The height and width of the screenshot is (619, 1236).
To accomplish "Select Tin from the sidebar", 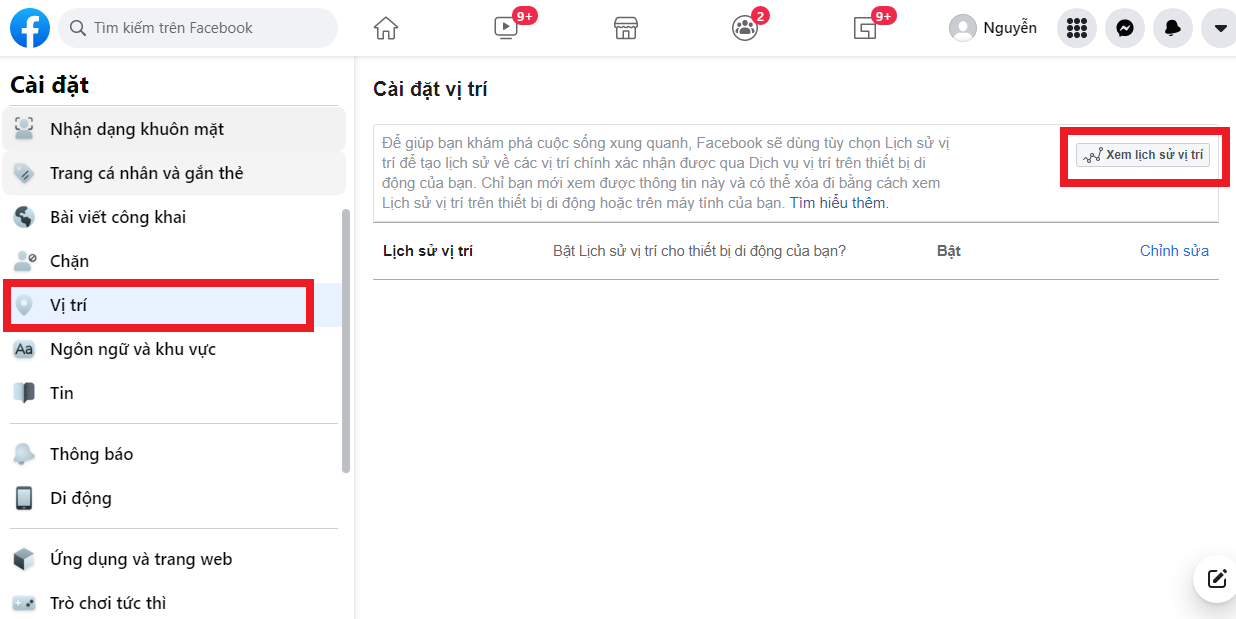I will point(62,392).
